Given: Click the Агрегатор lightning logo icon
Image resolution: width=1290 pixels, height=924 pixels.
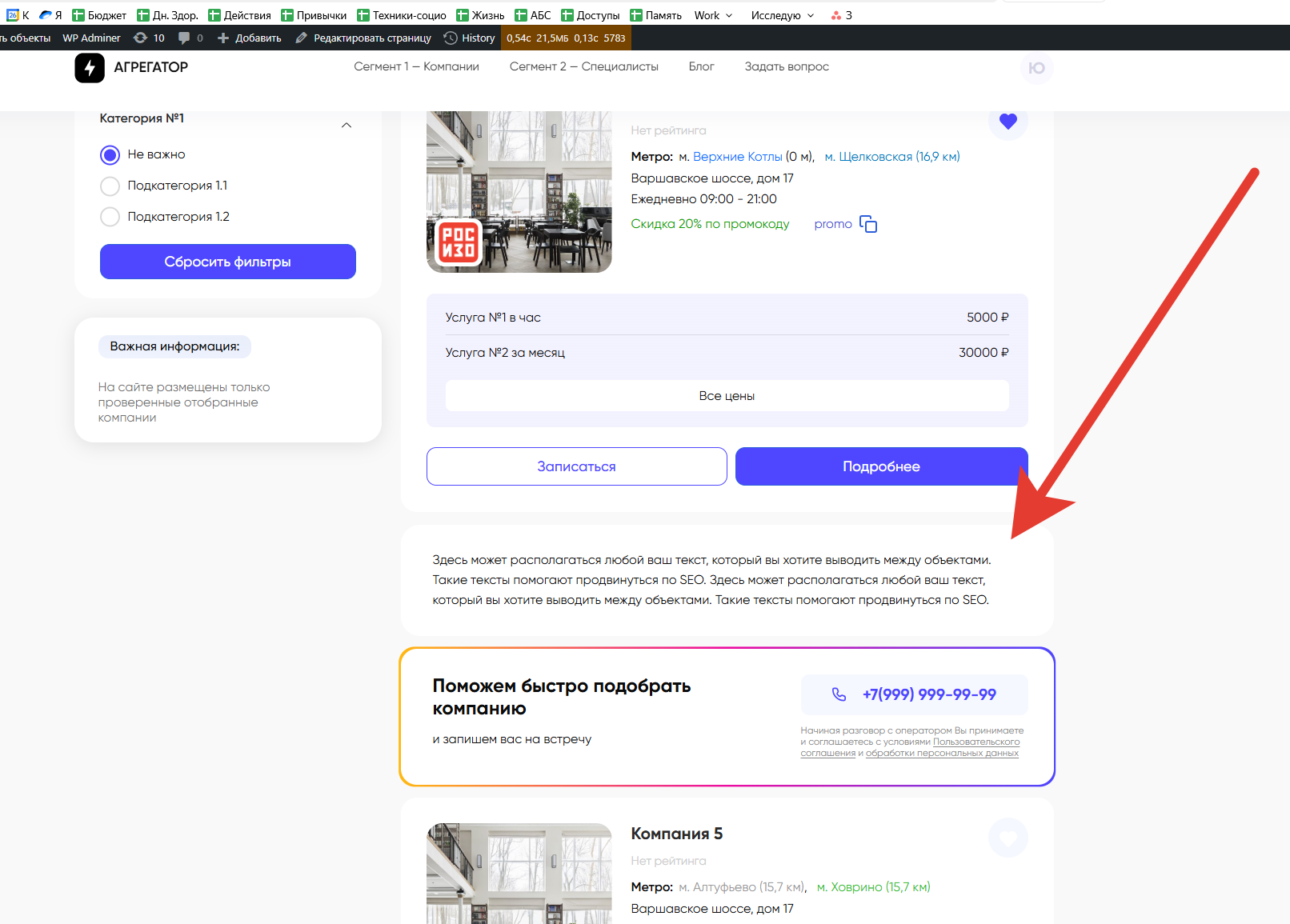Looking at the screenshot, I should (90, 68).
